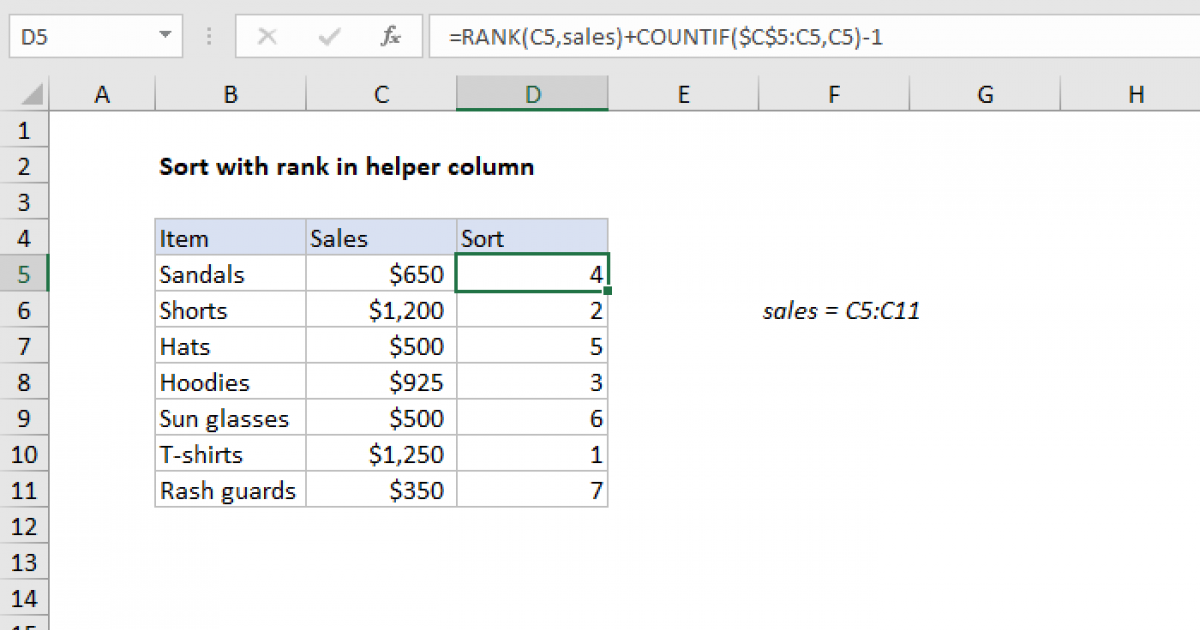Select cell containing Sandals

pyautogui.click(x=230, y=274)
